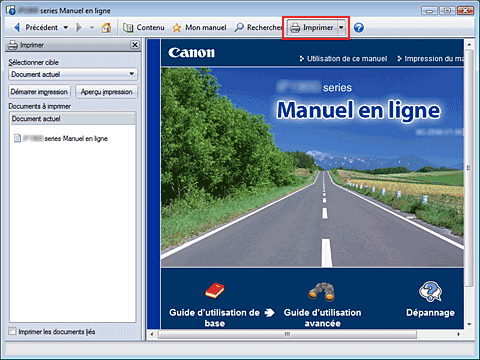Open the Dépannage troubleshooting icon
The height and width of the screenshot is (360, 480).
(430, 291)
